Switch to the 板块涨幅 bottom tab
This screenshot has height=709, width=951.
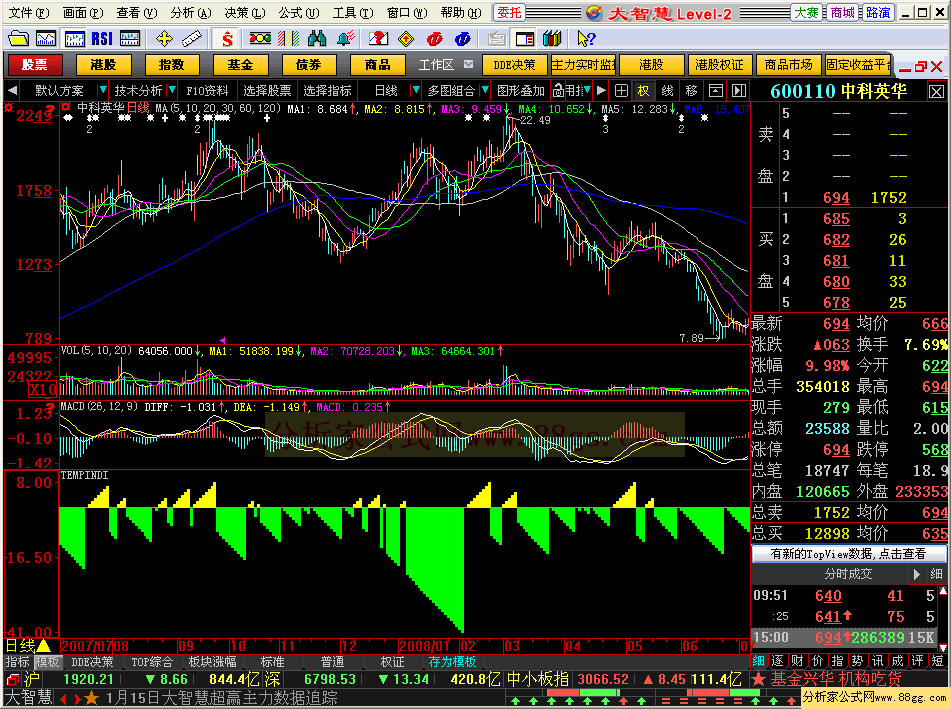coord(212,662)
